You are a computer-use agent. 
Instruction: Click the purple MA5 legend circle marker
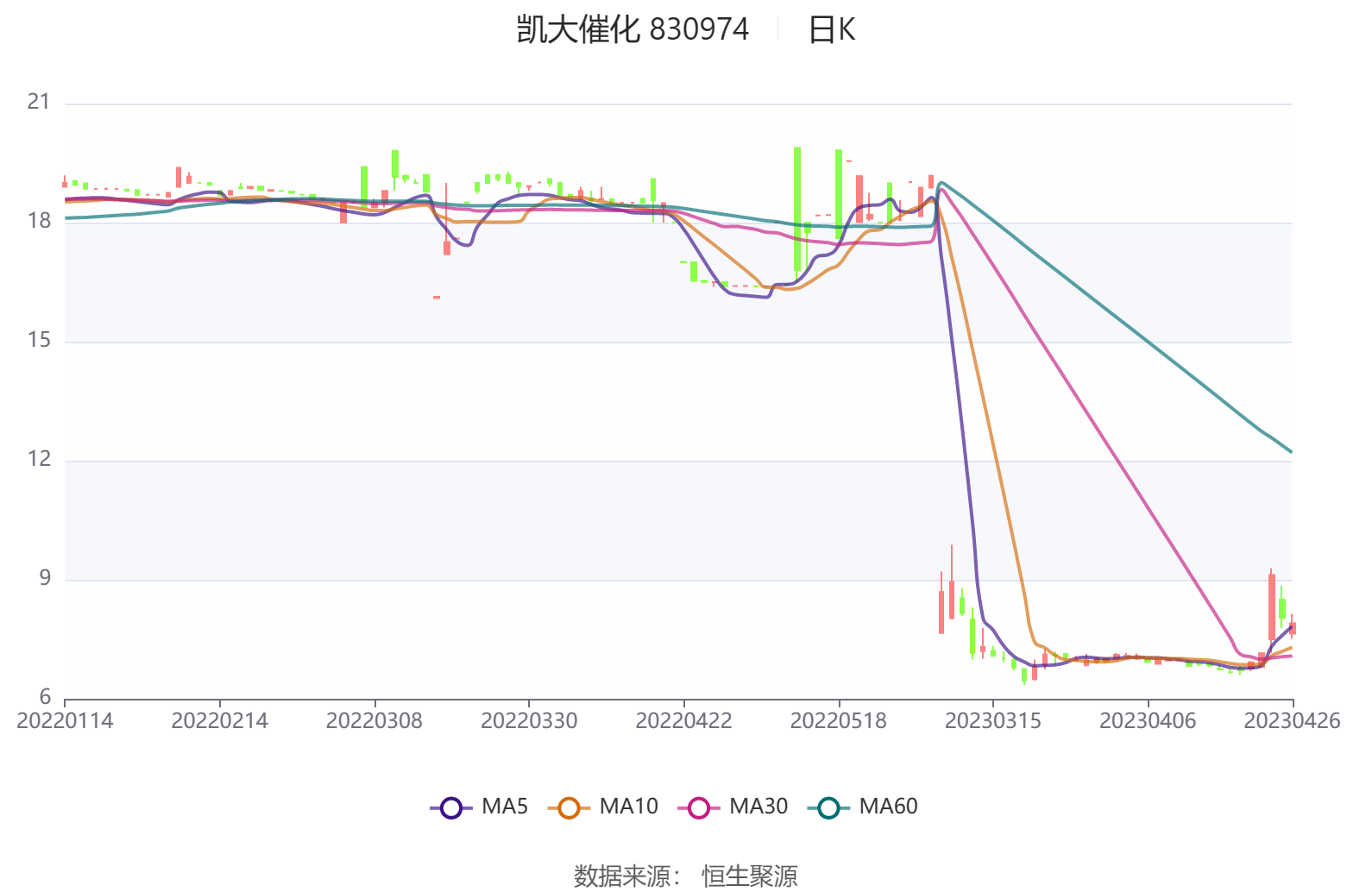[x=450, y=808]
